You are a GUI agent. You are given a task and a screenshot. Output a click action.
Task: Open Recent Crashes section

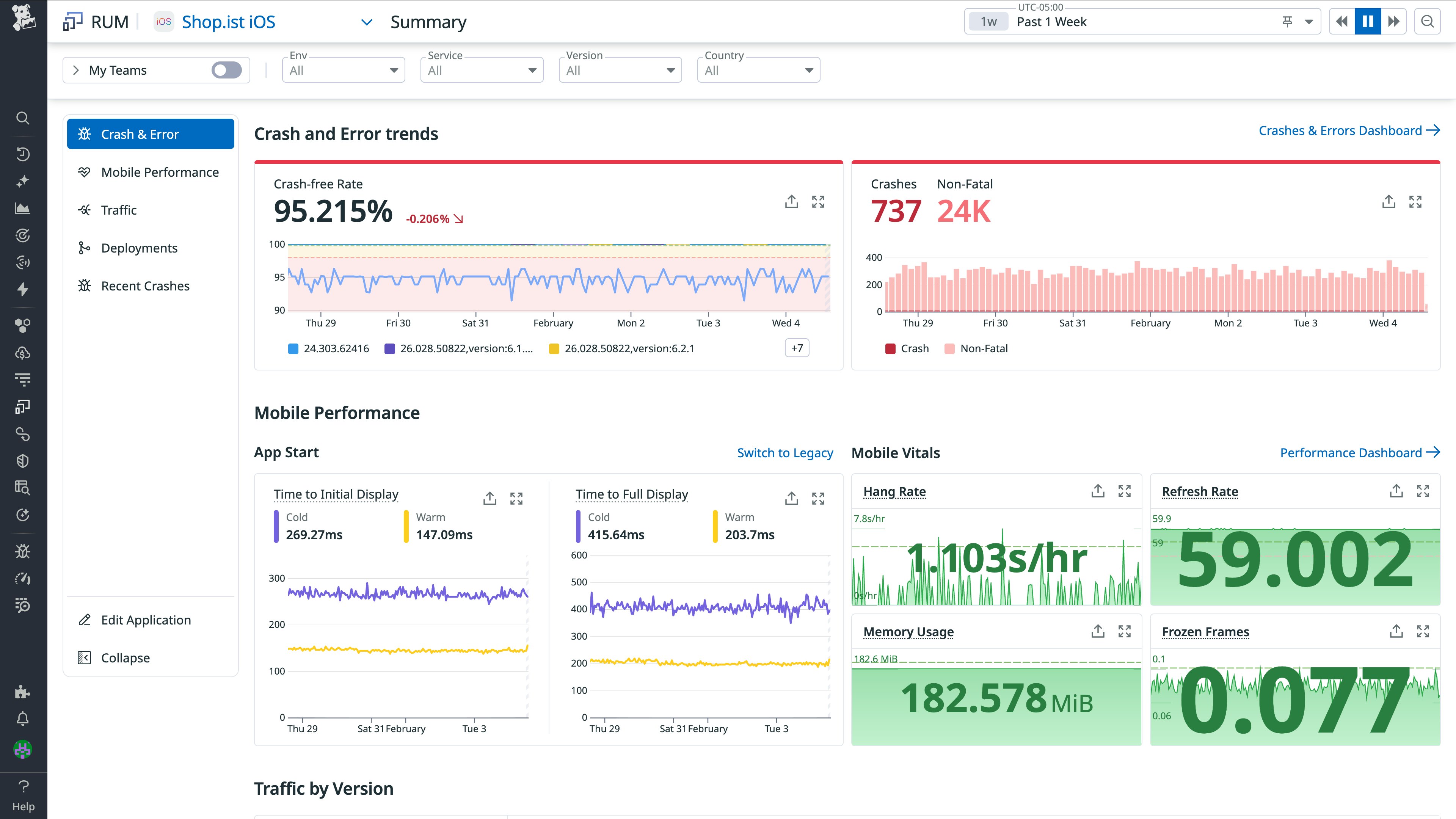click(145, 286)
